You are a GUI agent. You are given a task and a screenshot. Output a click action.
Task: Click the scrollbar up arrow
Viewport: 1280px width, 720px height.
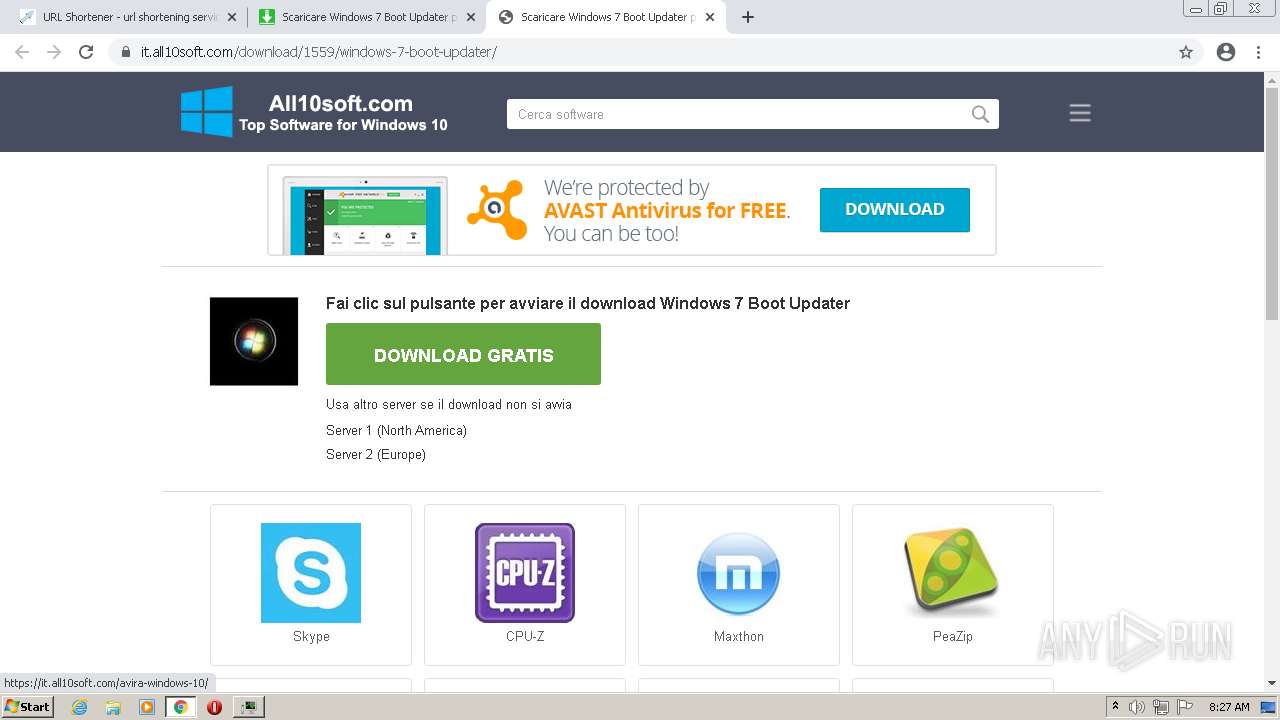1272,79
